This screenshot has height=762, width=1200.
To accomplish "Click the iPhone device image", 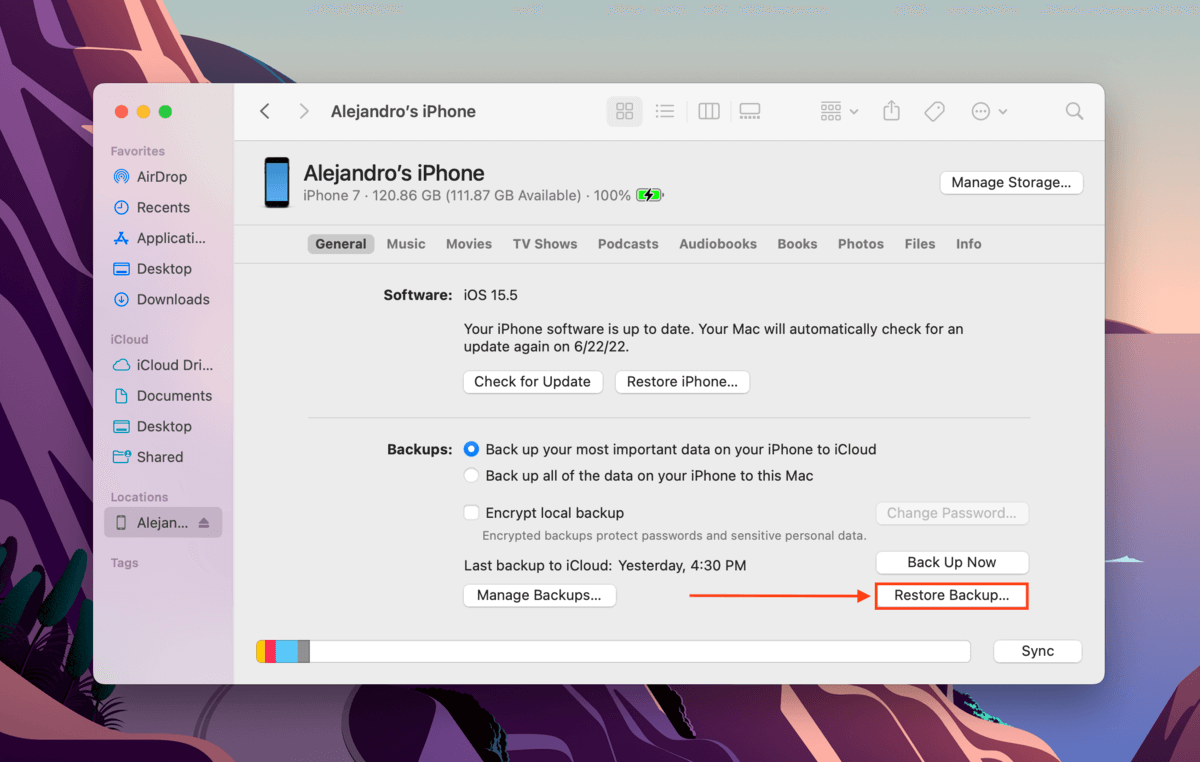I will [x=277, y=182].
